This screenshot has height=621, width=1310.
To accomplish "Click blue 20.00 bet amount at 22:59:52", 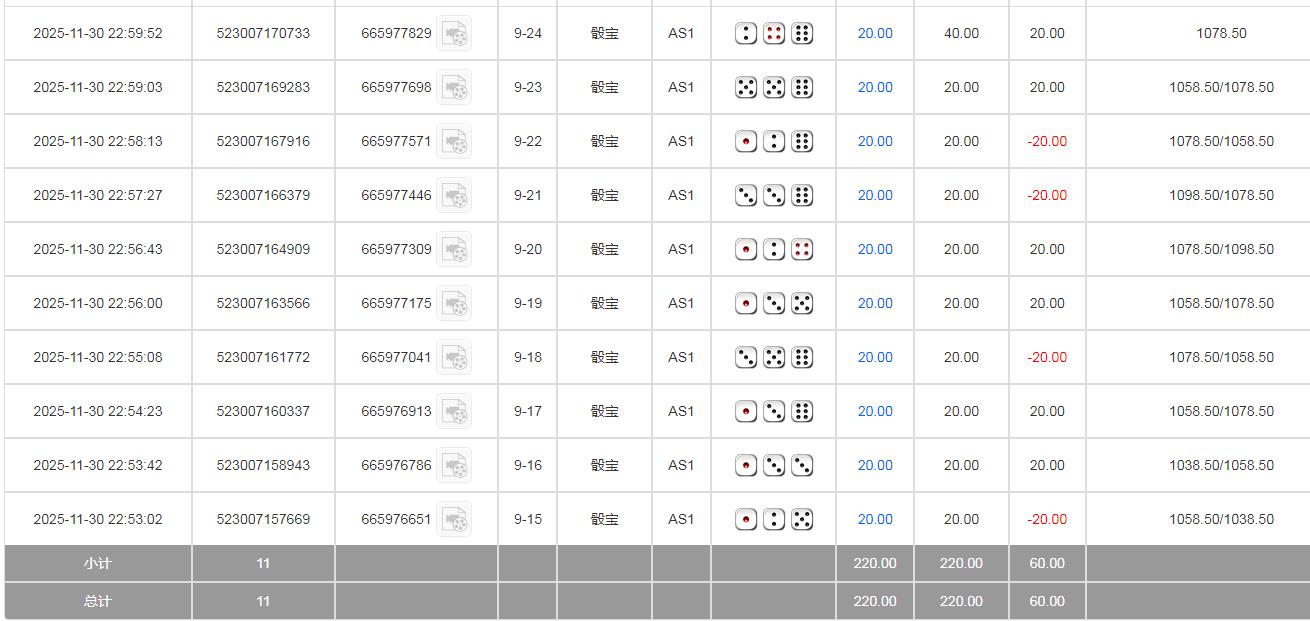I will [x=875, y=33].
